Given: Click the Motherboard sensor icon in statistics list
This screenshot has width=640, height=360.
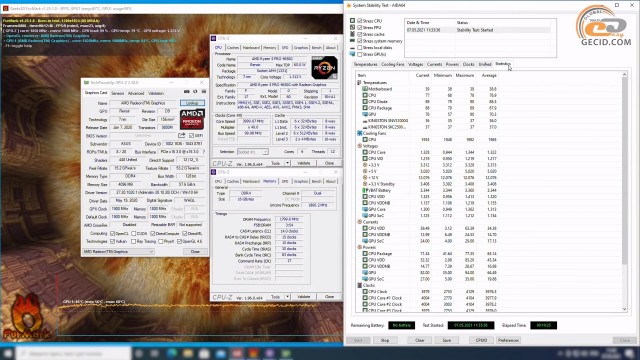Looking at the screenshot, I should [x=365, y=89].
